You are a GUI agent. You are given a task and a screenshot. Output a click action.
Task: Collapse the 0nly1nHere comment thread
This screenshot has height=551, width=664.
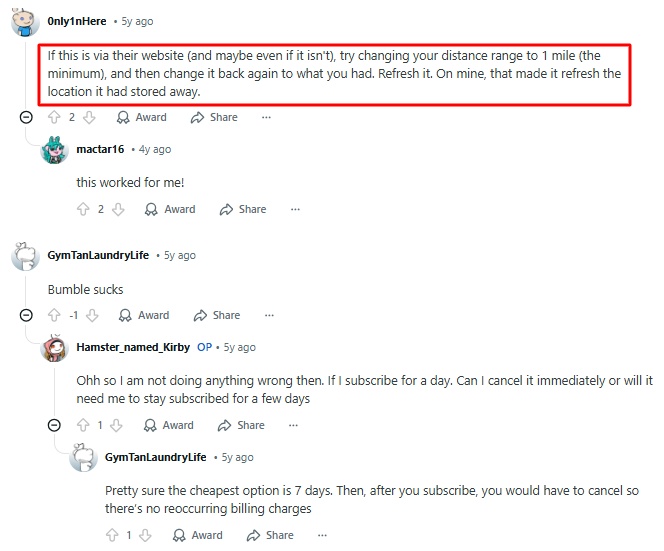coord(26,117)
